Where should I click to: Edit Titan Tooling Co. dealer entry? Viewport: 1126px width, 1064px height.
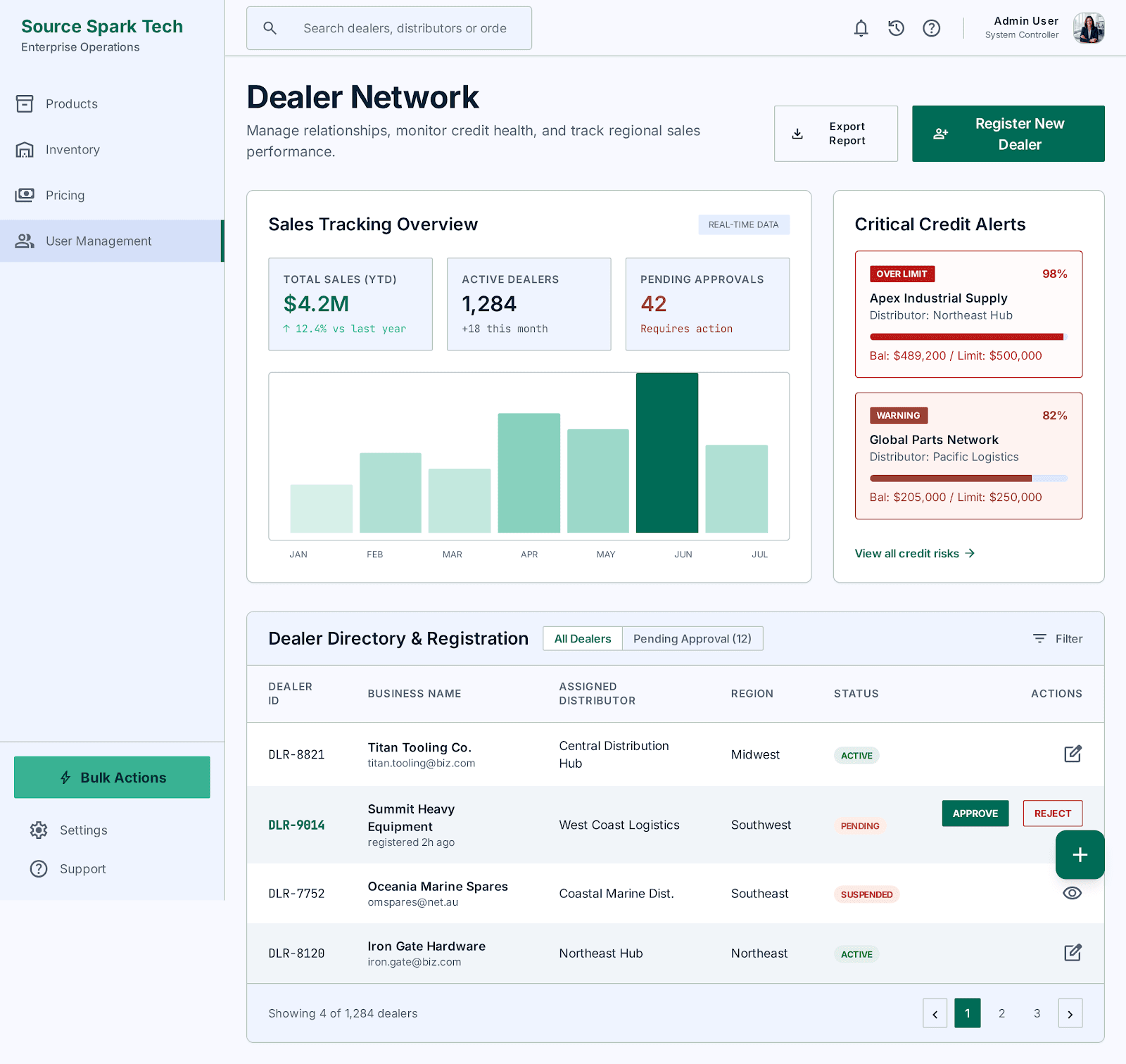(x=1073, y=754)
